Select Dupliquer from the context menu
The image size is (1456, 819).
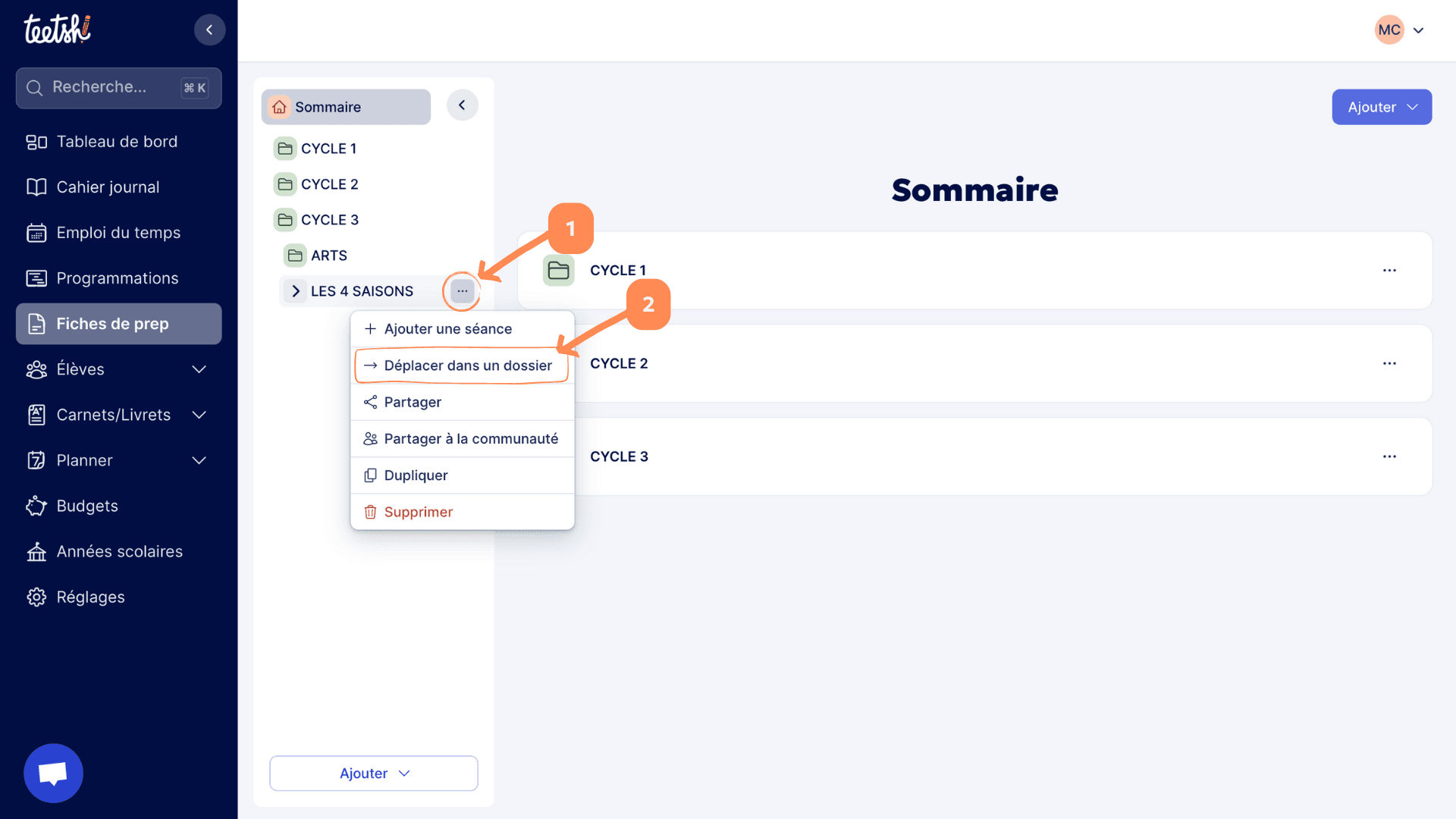[416, 475]
